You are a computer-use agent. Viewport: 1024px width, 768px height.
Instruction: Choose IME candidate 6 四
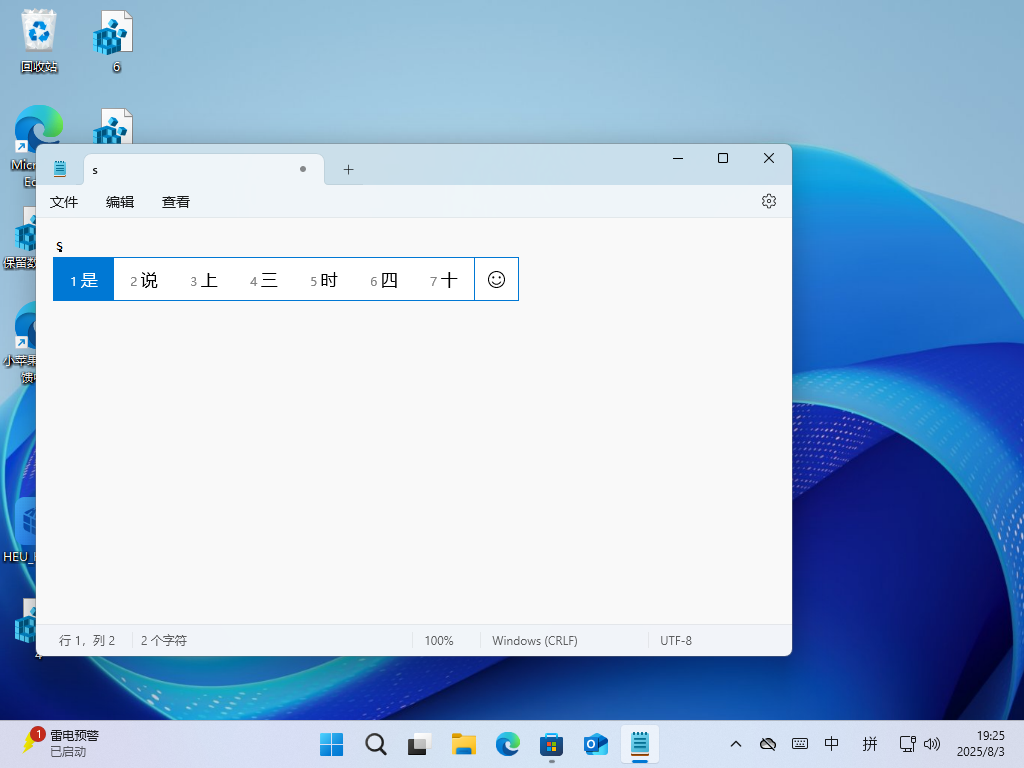click(x=384, y=280)
